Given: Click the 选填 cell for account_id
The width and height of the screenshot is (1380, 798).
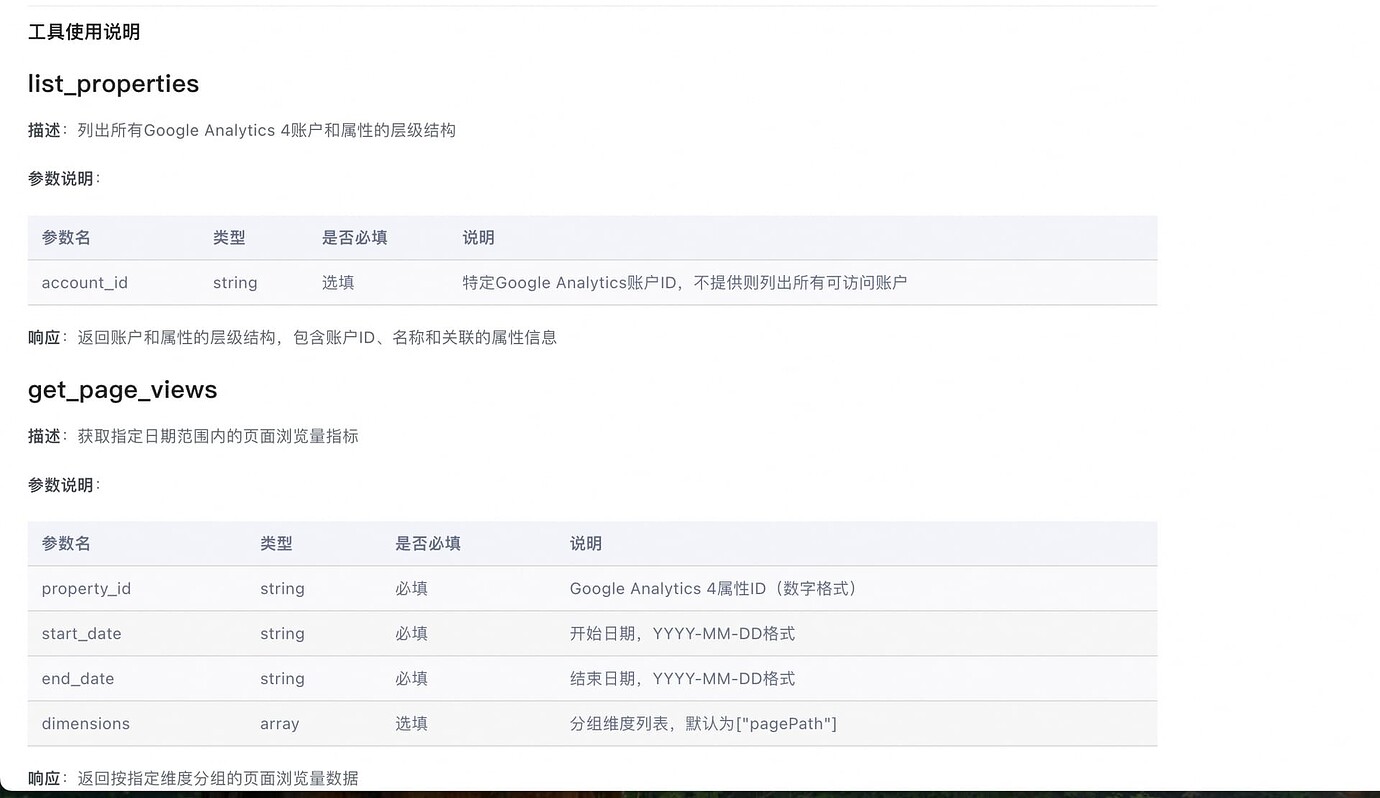Looking at the screenshot, I should [337, 282].
